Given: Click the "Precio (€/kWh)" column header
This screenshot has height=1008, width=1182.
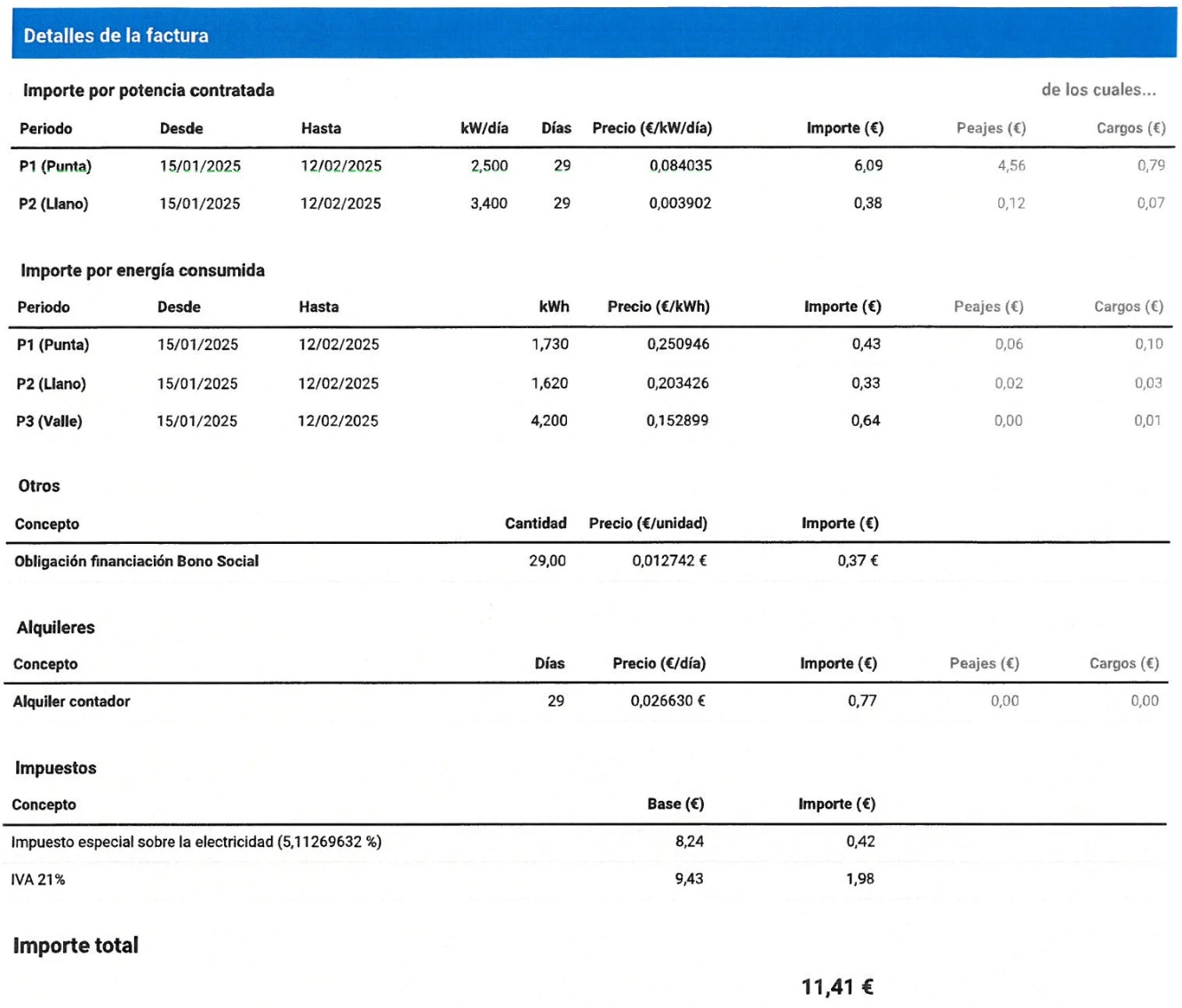Looking at the screenshot, I should point(659,307).
